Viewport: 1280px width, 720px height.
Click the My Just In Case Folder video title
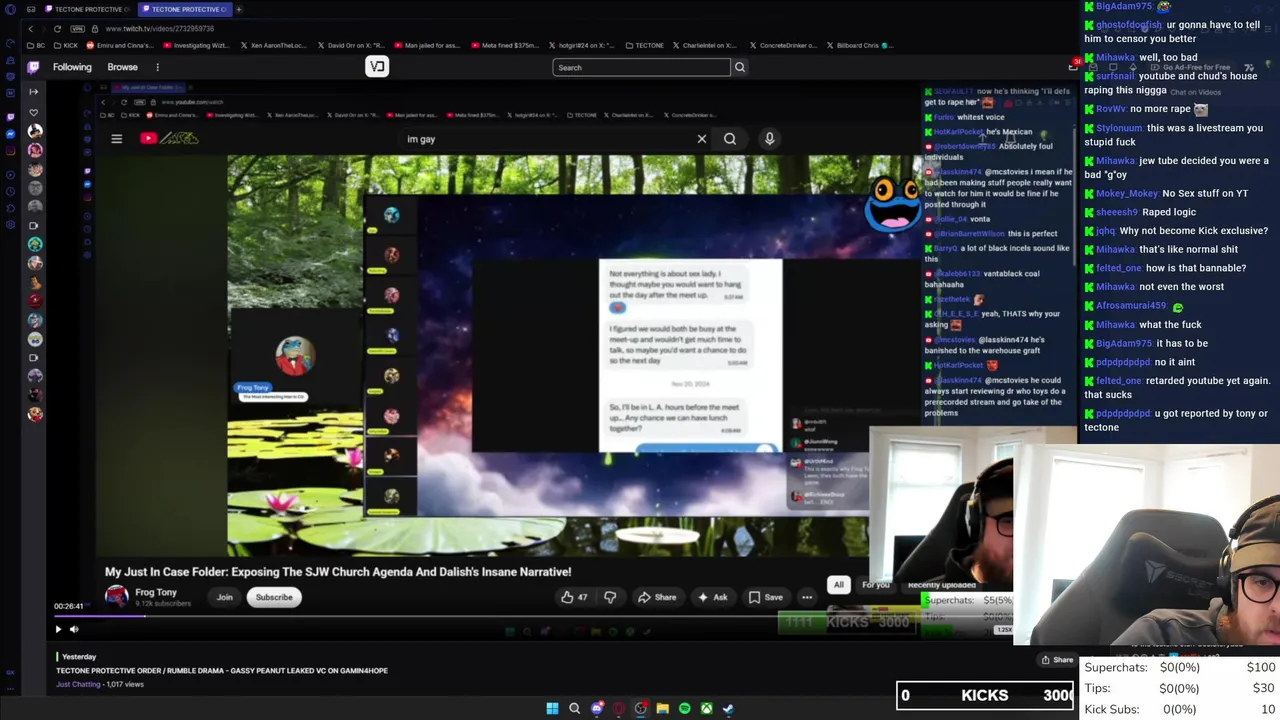[338, 572]
